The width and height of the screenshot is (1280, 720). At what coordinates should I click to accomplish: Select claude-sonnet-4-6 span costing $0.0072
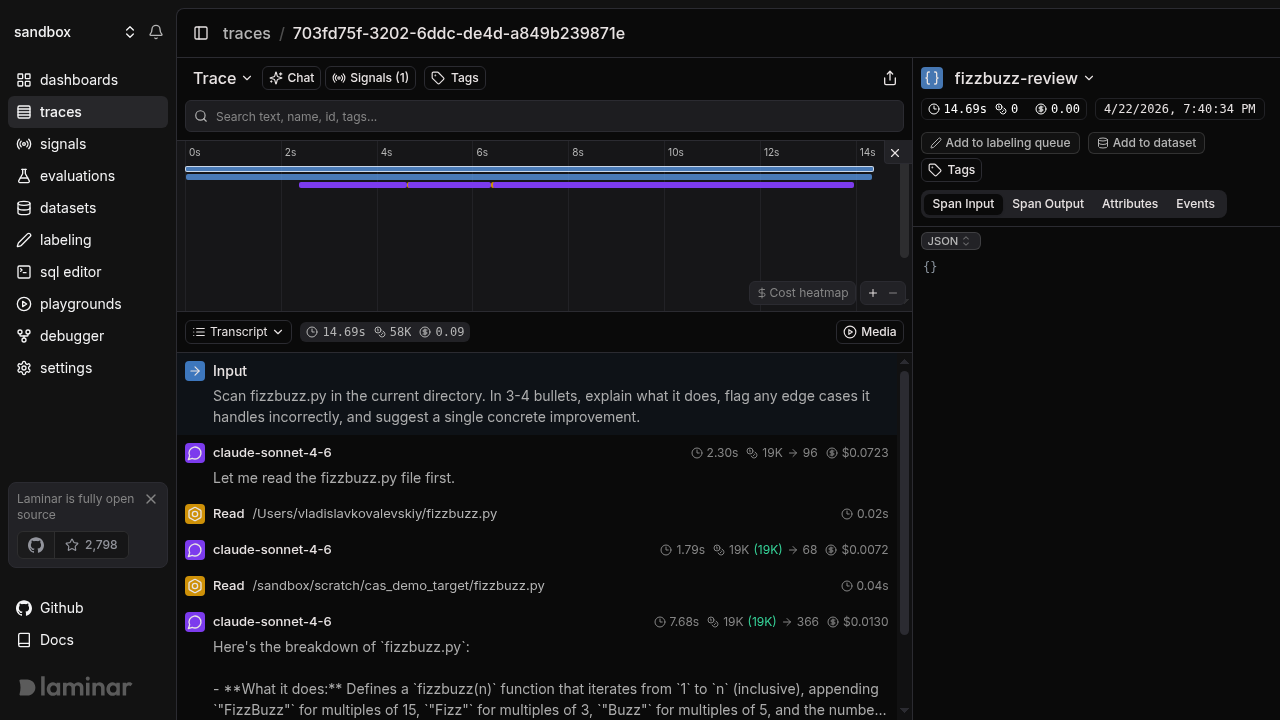(x=537, y=549)
